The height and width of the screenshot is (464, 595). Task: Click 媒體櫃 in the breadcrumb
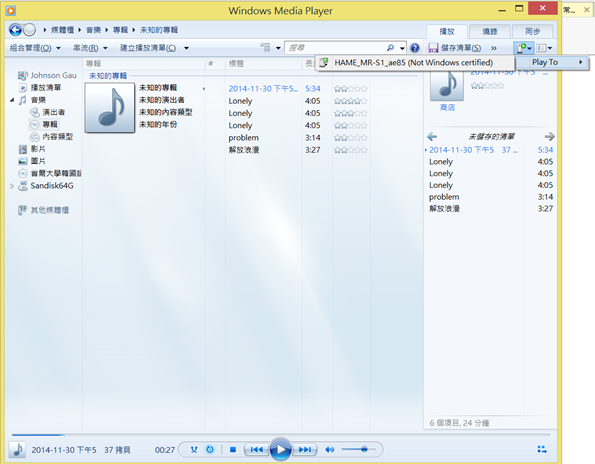(62, 30)
